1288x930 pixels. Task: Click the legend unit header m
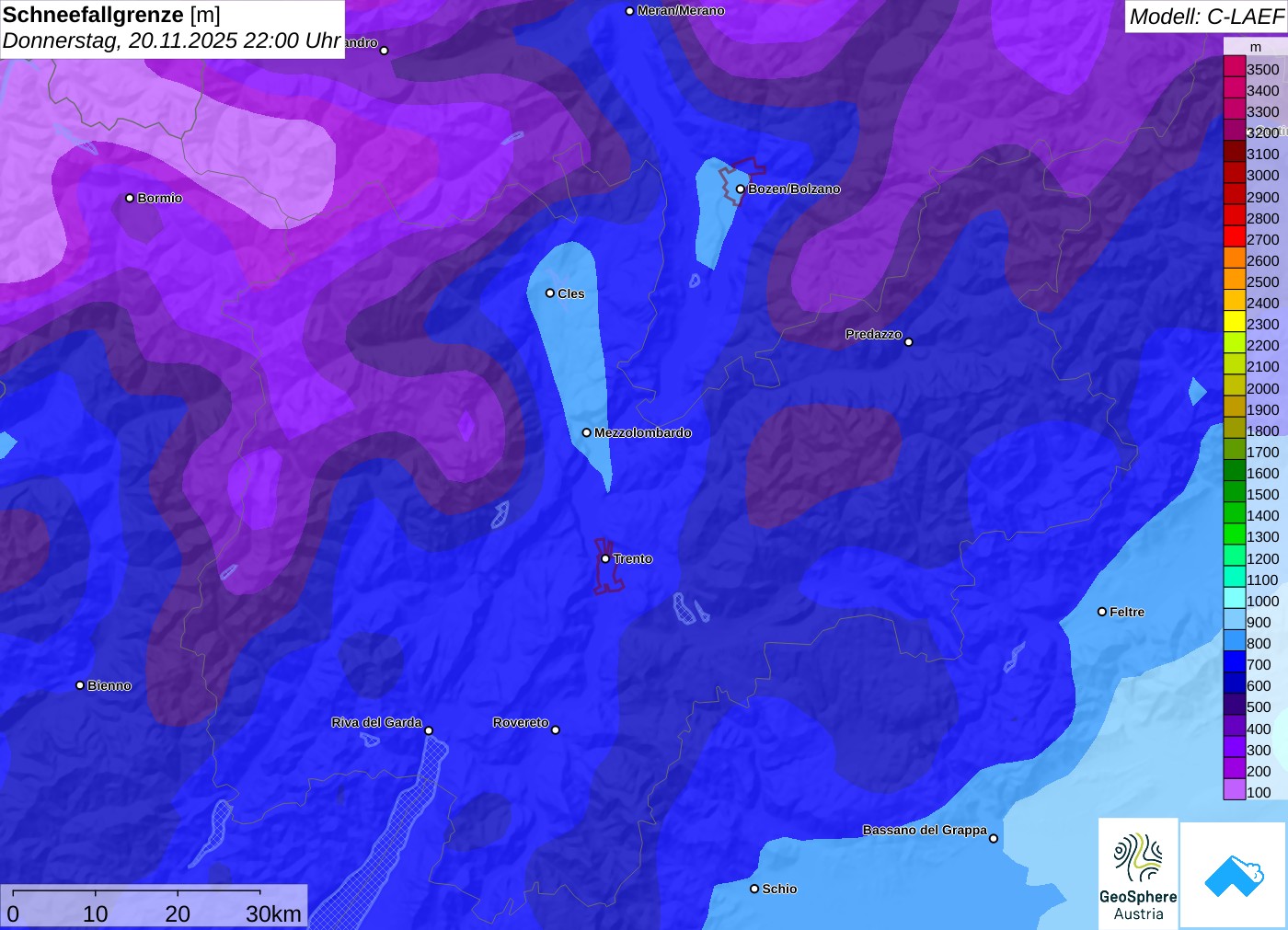(x=1256, y=47)
